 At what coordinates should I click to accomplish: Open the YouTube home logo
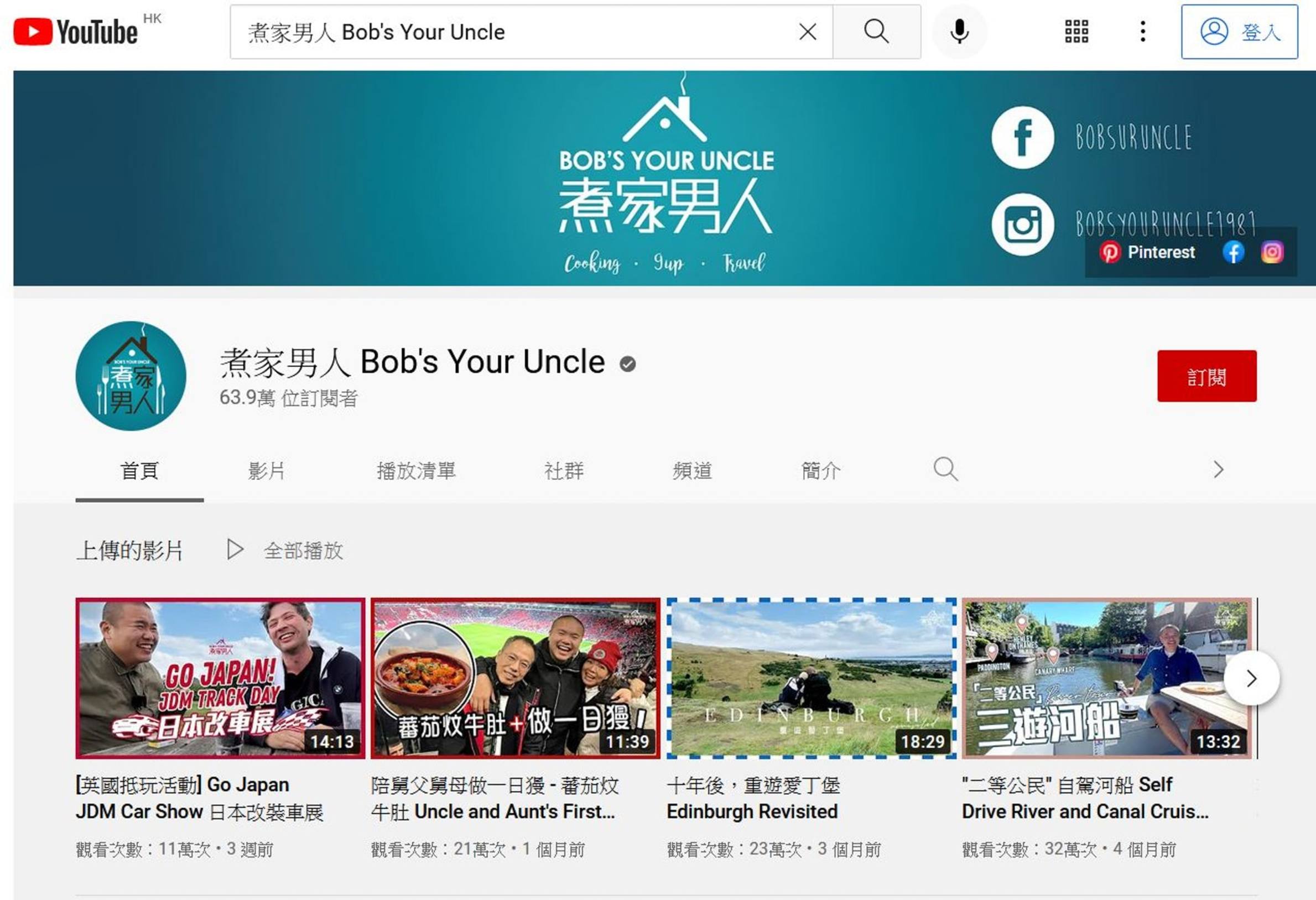coord(75,32)
